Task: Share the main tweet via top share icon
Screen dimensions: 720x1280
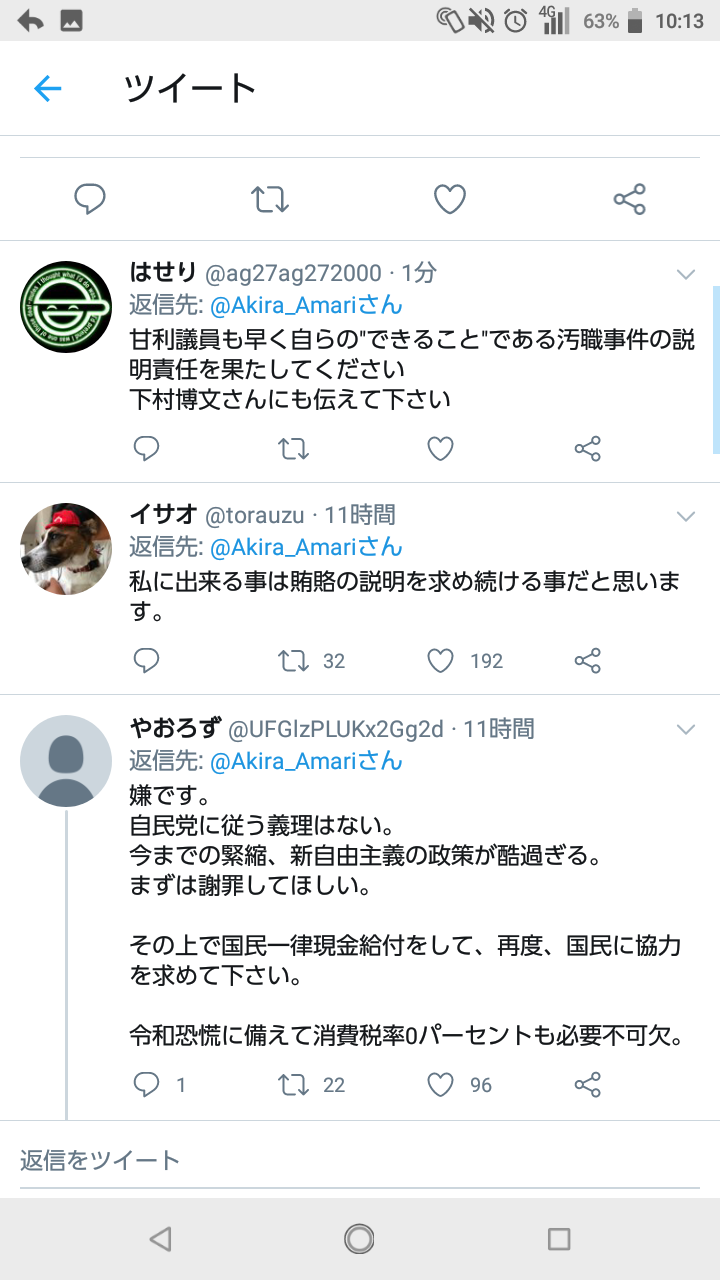Action: pos(630,199)
